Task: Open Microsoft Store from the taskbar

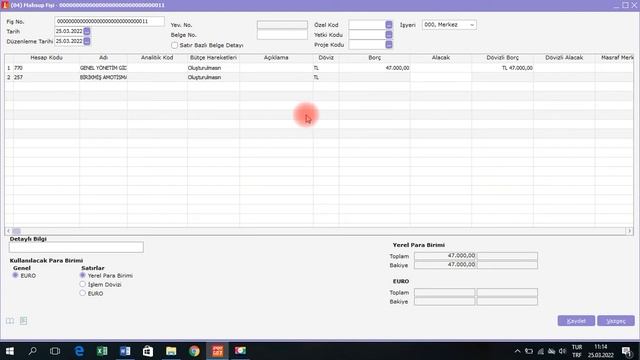Action: pos(148,351)
